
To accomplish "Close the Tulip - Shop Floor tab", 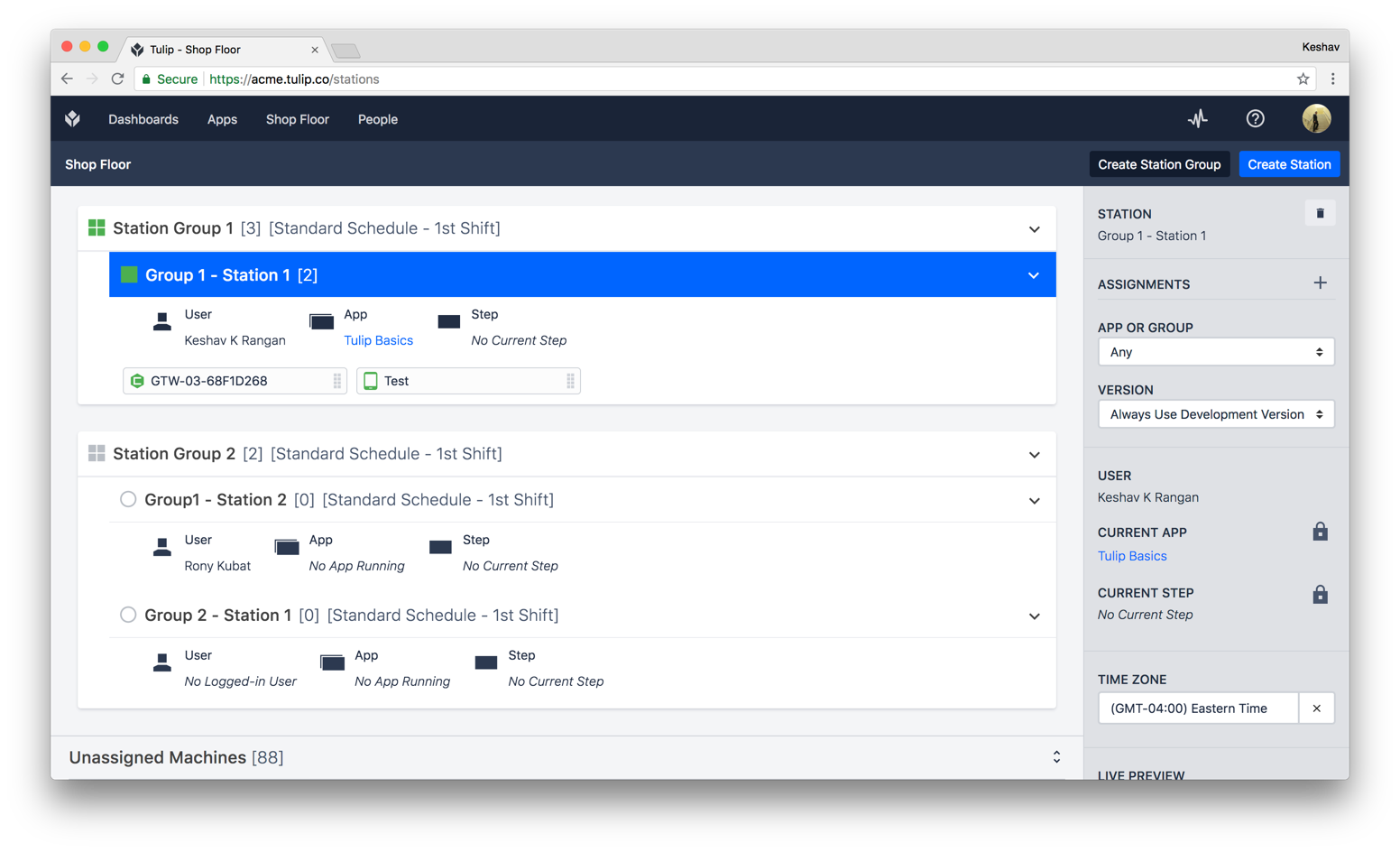I will pyautogui.click(x=314, y=50).
